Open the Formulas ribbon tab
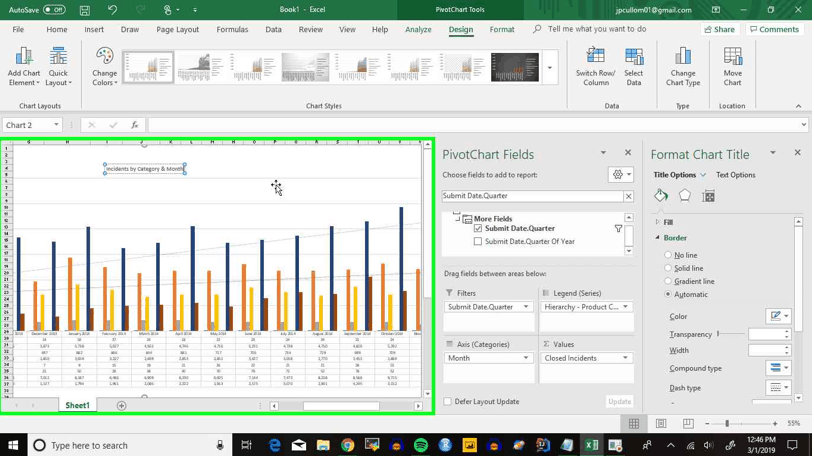Screen dimensions: 814x457 click(232, 30)
